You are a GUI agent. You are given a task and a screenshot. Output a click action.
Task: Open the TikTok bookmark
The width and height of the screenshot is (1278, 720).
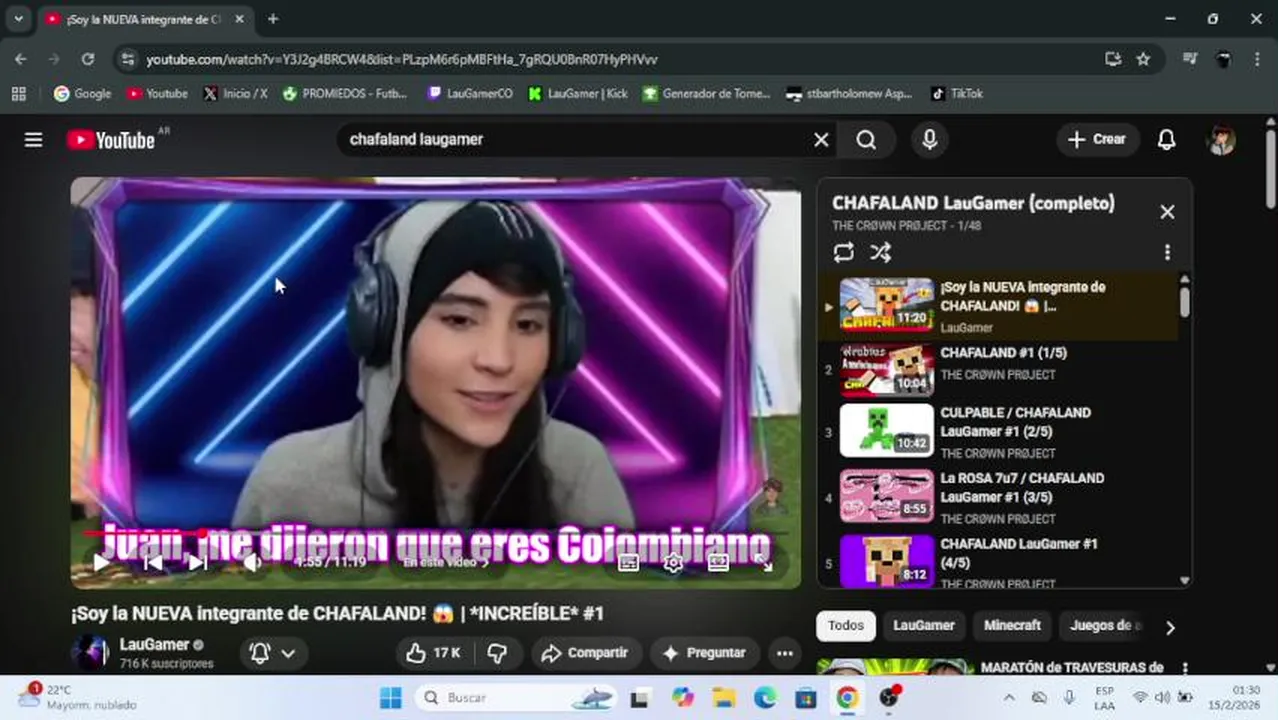(x=957, y=93)
